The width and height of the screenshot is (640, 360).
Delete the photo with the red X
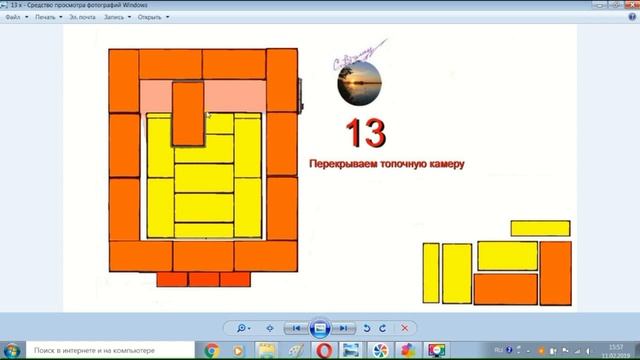click(x=404, y=328)
